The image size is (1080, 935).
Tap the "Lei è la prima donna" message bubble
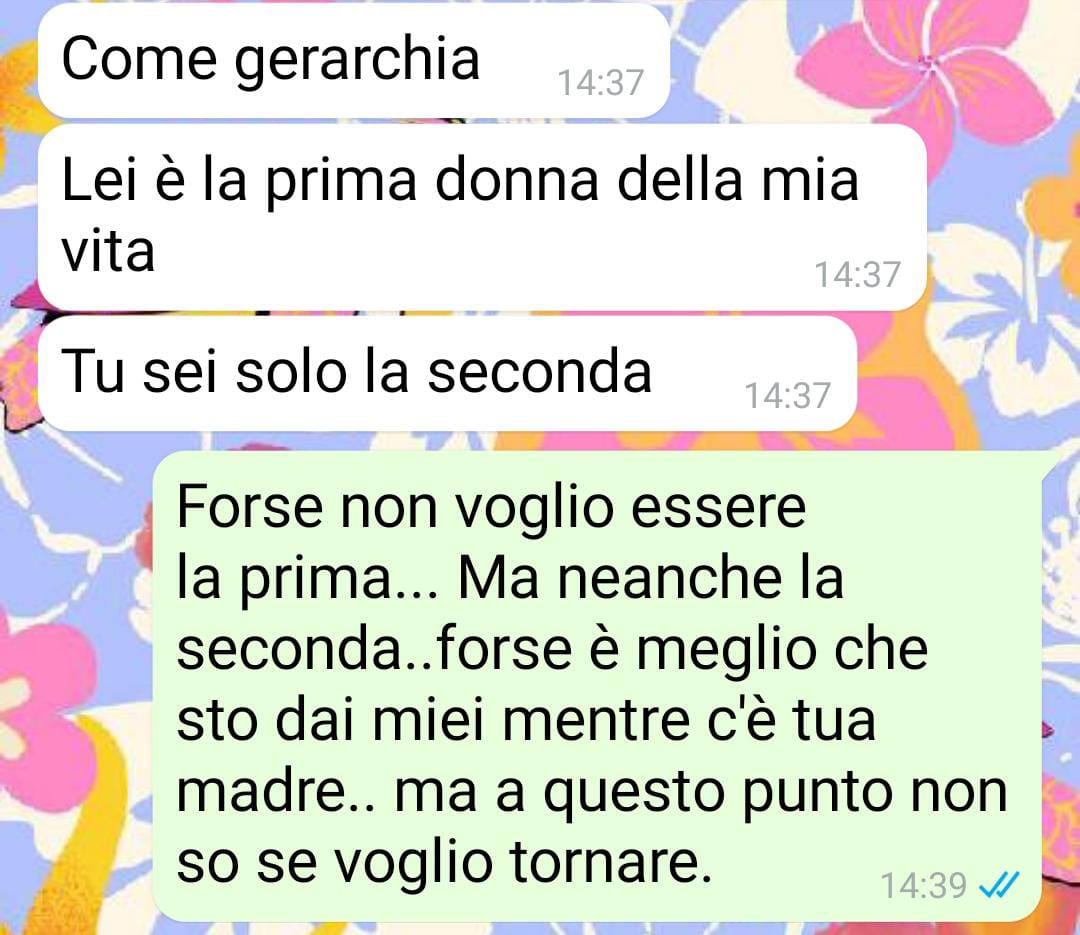point(482,218)
